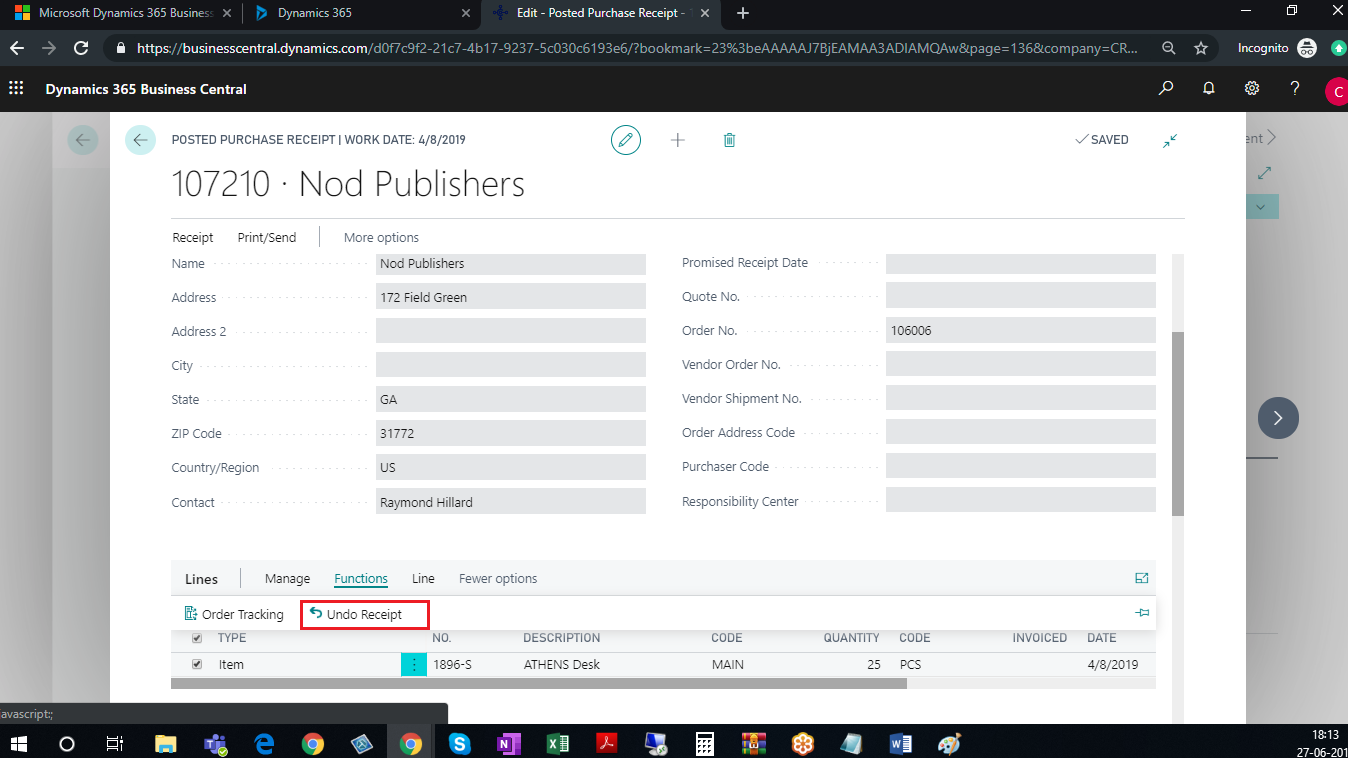Image resolution: width=1348 pixels, height=758 pixels.
Task: Bookmark the page with the star icon
Action: (1201, 48)
